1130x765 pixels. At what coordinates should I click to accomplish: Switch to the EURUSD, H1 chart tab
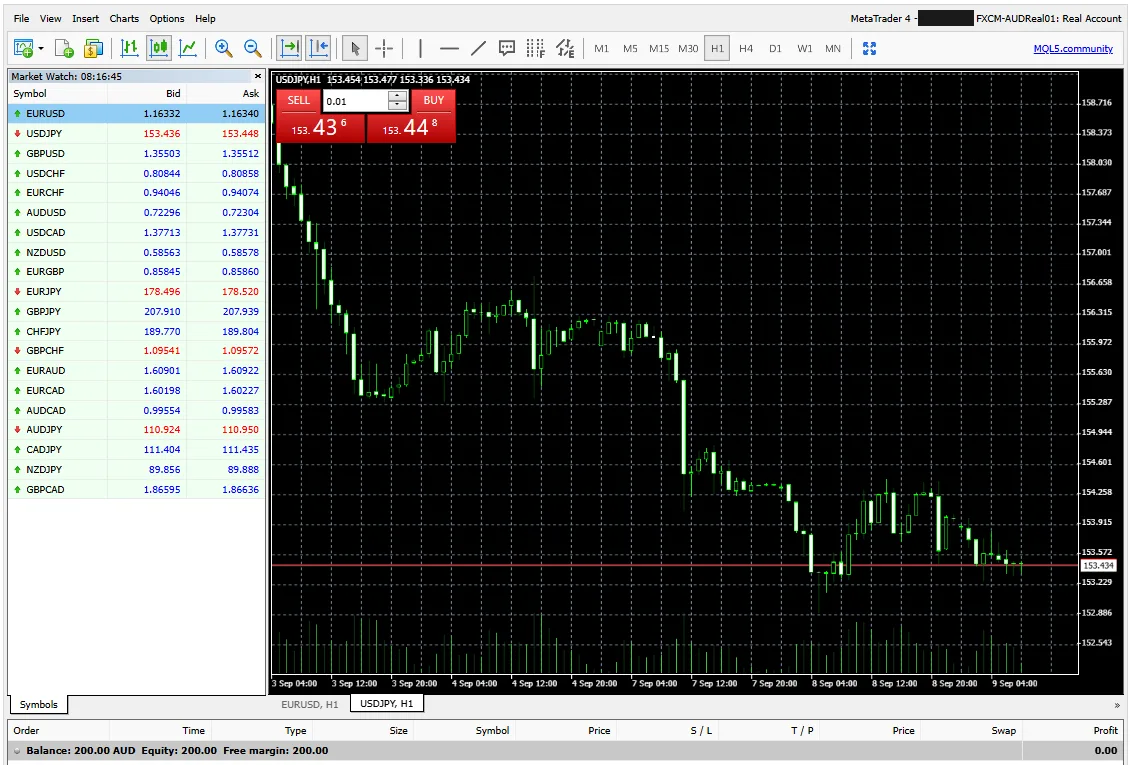(309, 704)
